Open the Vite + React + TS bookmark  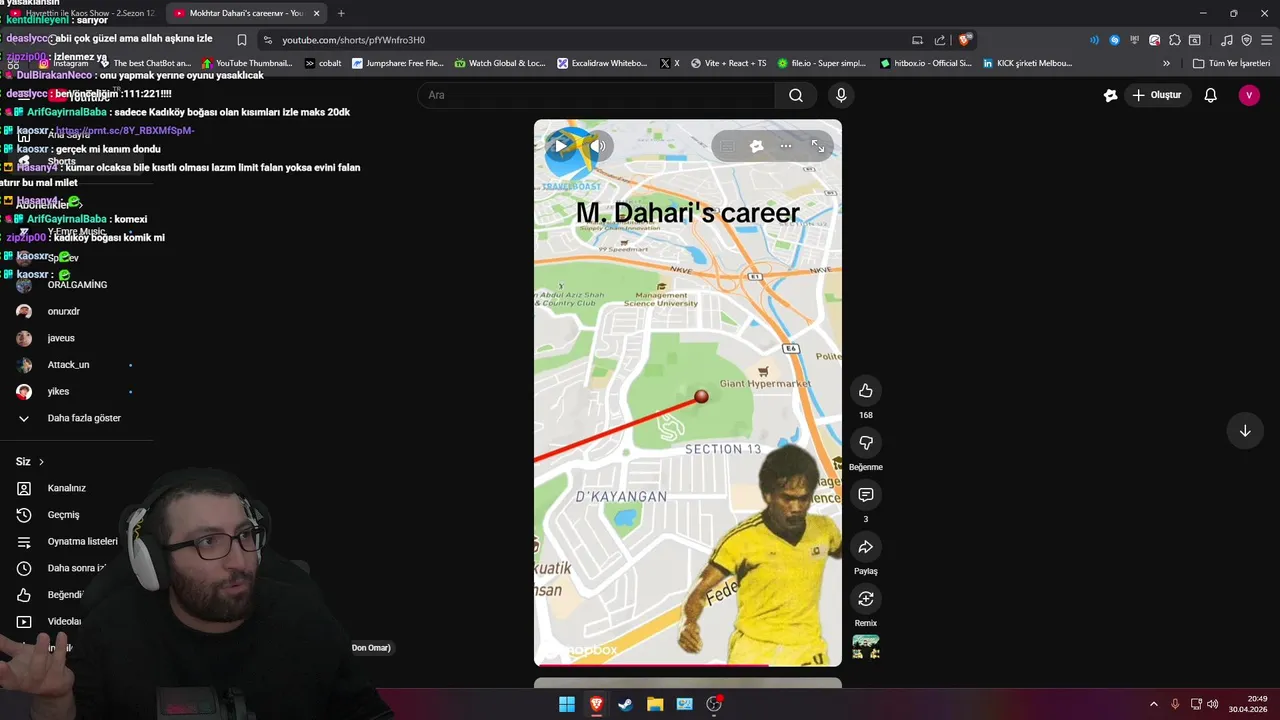727,63
